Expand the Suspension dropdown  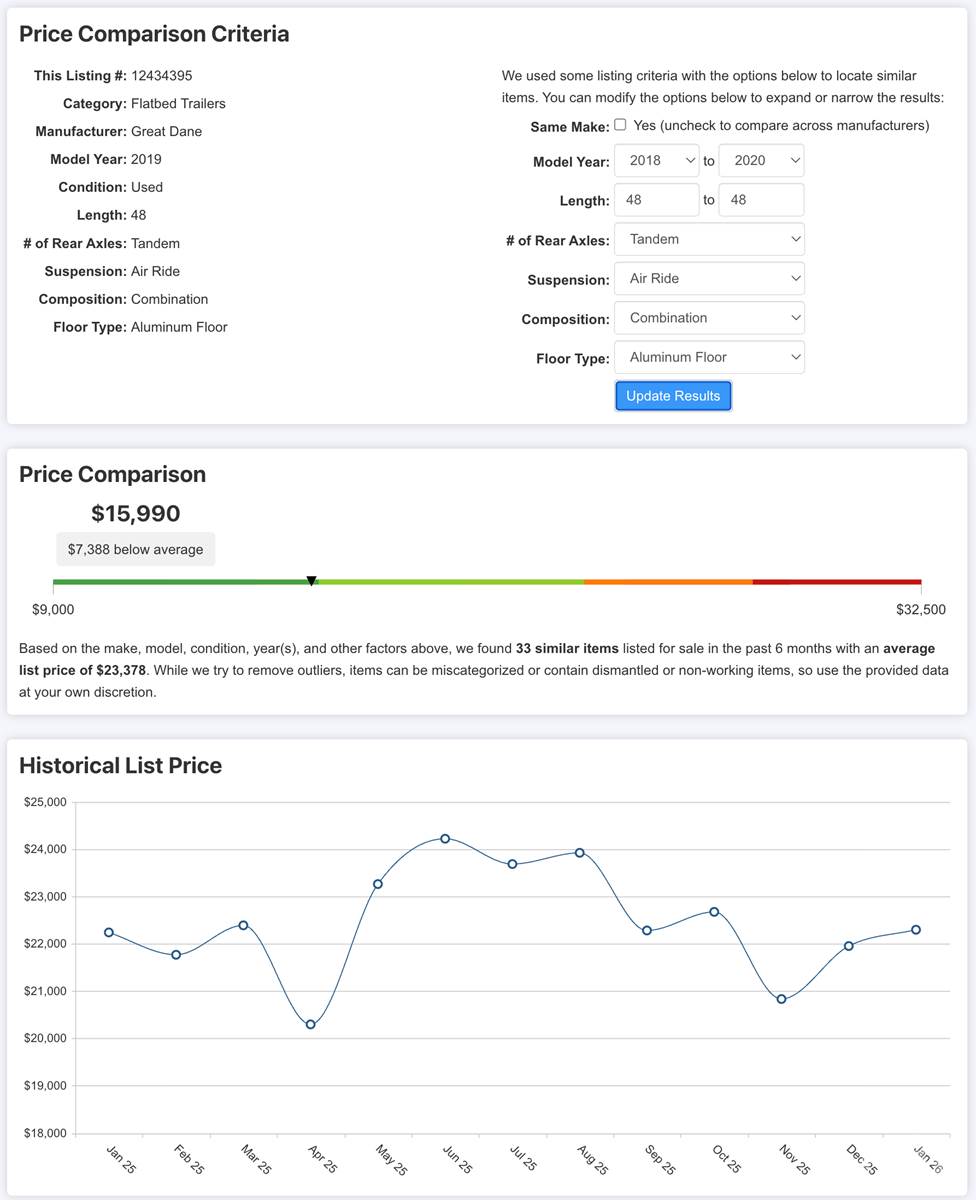(709, 279)
